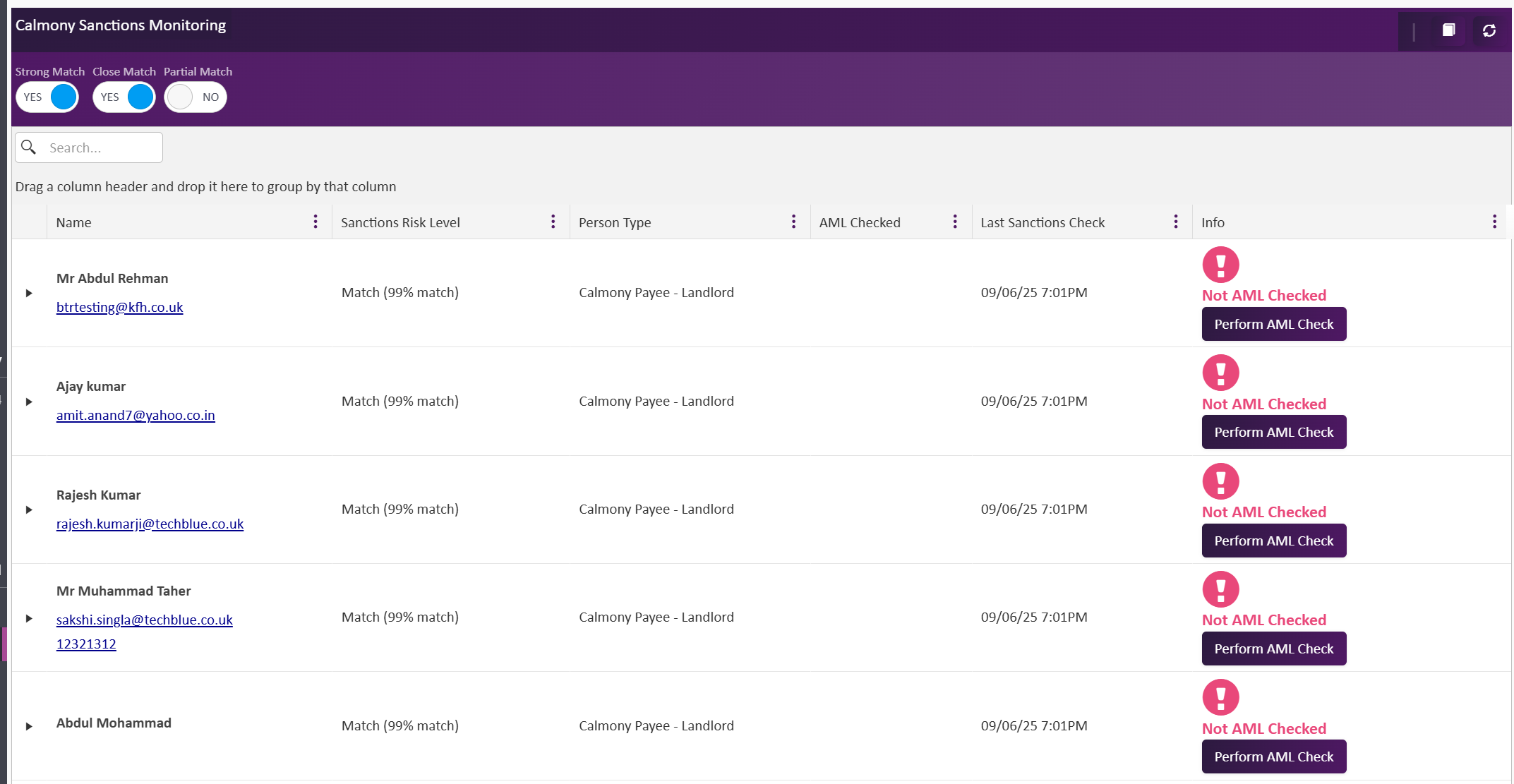This screenshot has height=784, width=1514.
Task: Disable the Close Match filter
Action: (x=124, y=97)
